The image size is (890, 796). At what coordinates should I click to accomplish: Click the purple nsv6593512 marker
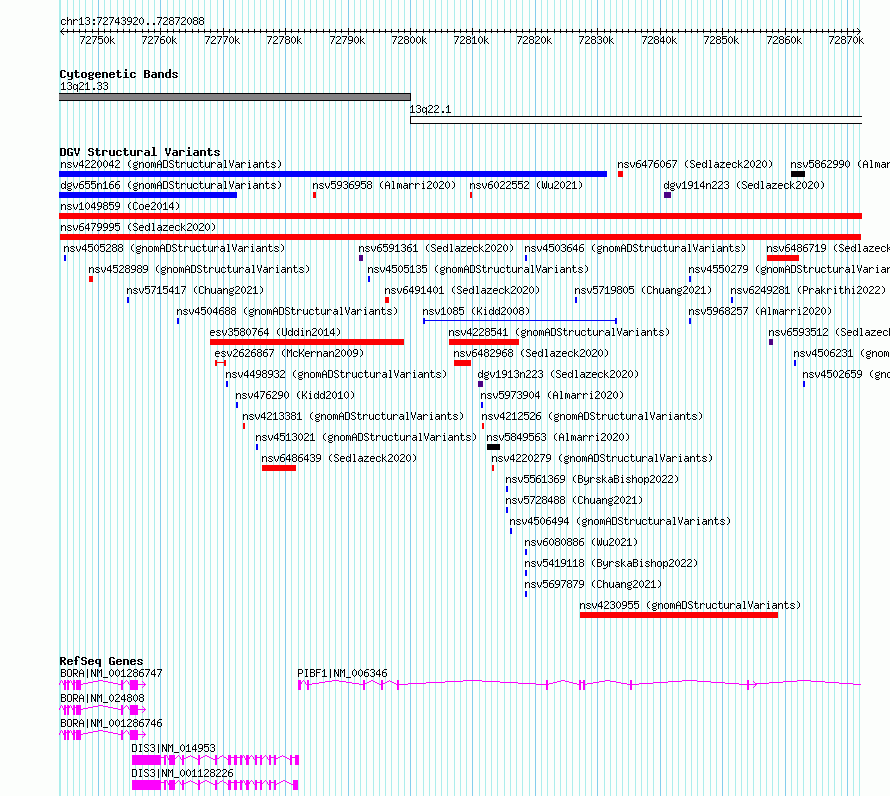point(771,342)
